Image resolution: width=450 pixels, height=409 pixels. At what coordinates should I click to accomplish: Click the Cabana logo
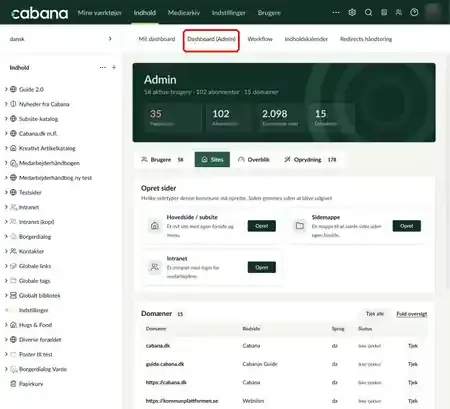click(x=40, y=13)
